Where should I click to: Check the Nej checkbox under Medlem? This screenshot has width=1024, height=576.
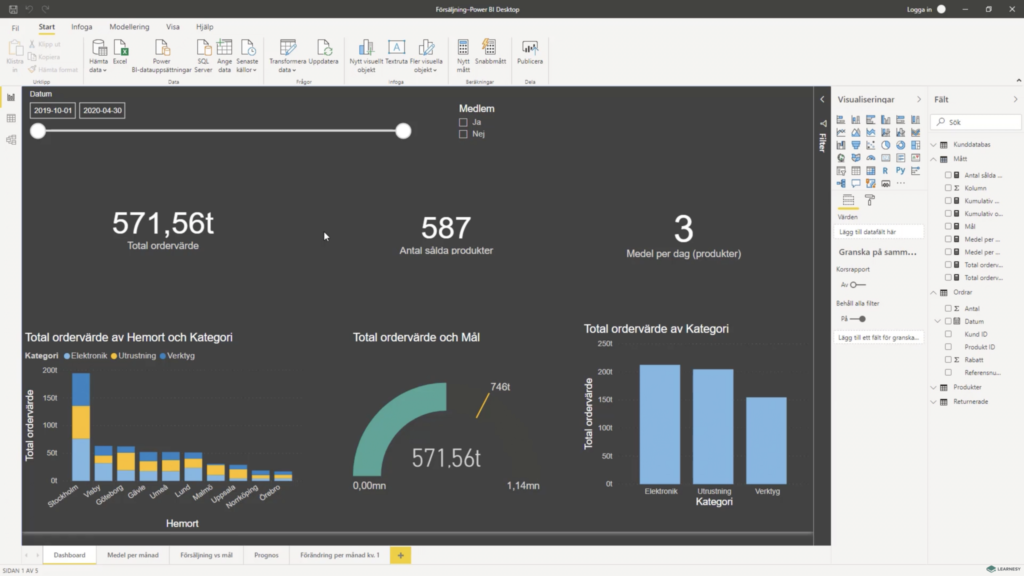(x=463, y=134)
